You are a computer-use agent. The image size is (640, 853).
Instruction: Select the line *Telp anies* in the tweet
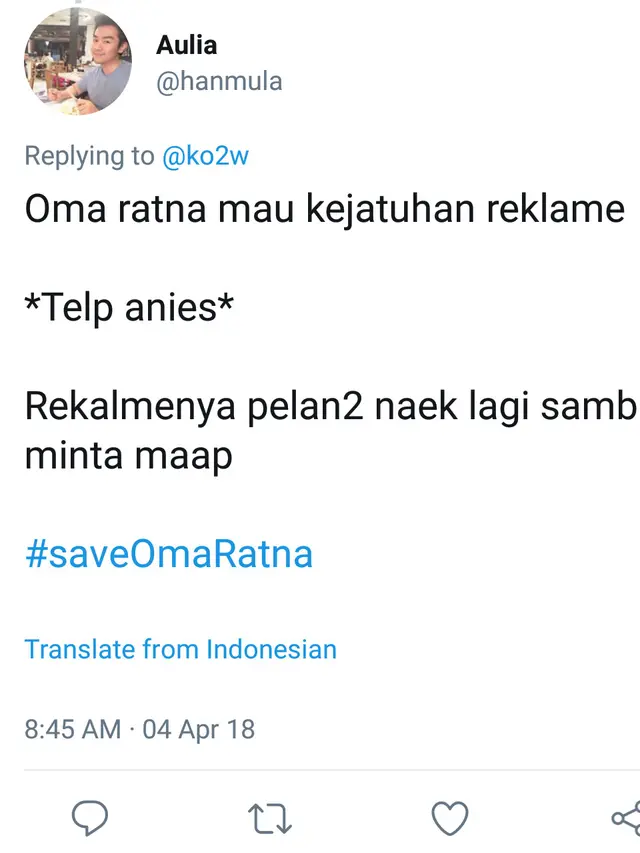tap(131, 307)
